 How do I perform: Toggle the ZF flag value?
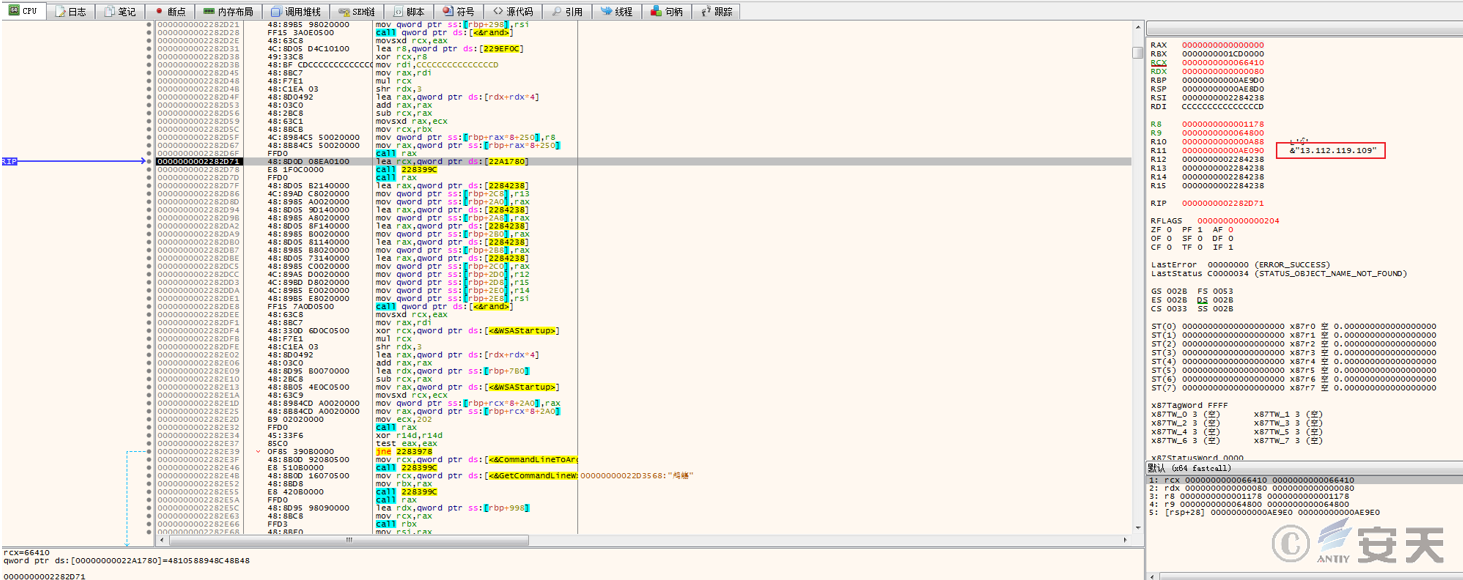[1168, 229]
